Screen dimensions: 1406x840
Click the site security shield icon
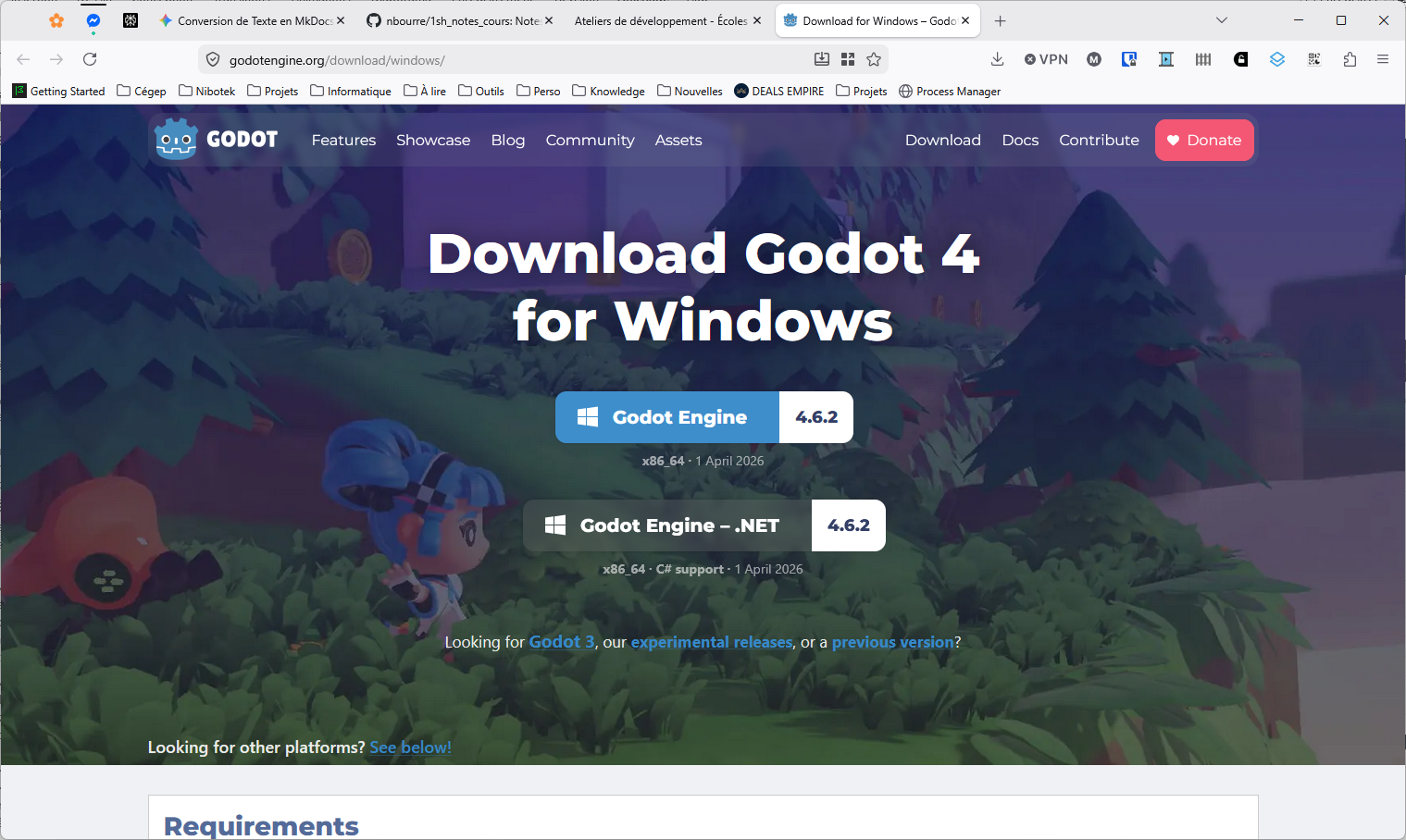(x=213, y=60)
